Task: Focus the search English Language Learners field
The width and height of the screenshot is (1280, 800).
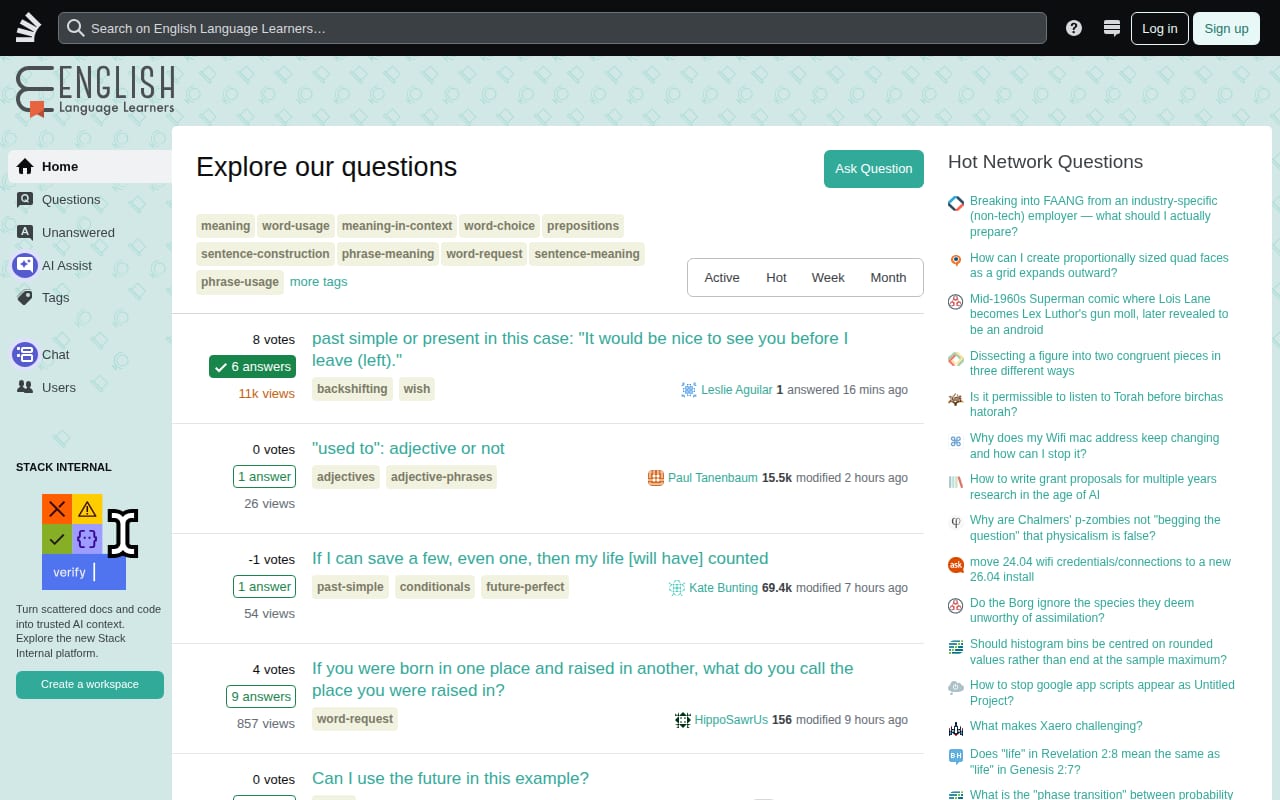Action: click(x=552, y=28)
